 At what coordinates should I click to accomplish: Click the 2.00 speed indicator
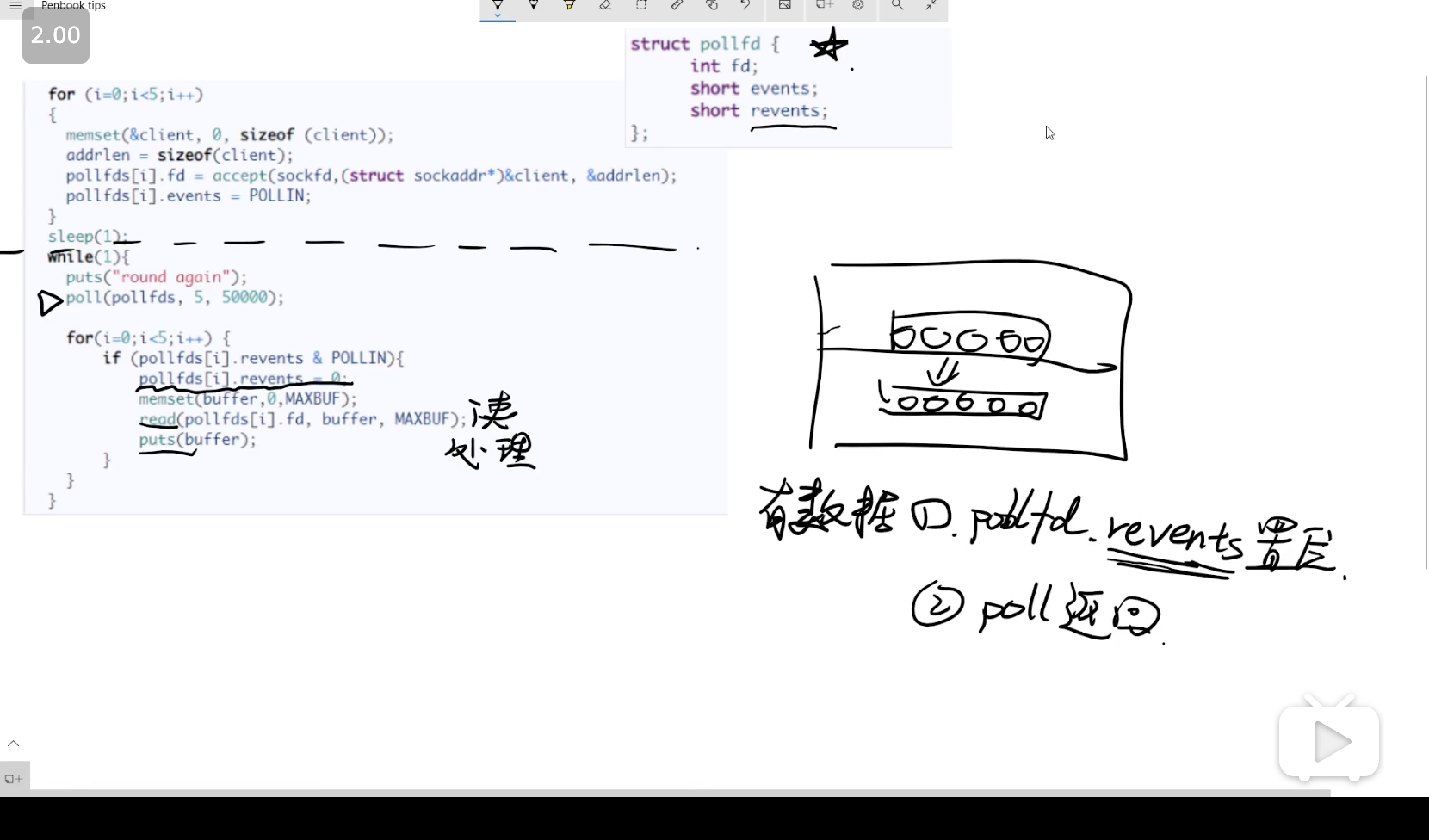(56, 35)
